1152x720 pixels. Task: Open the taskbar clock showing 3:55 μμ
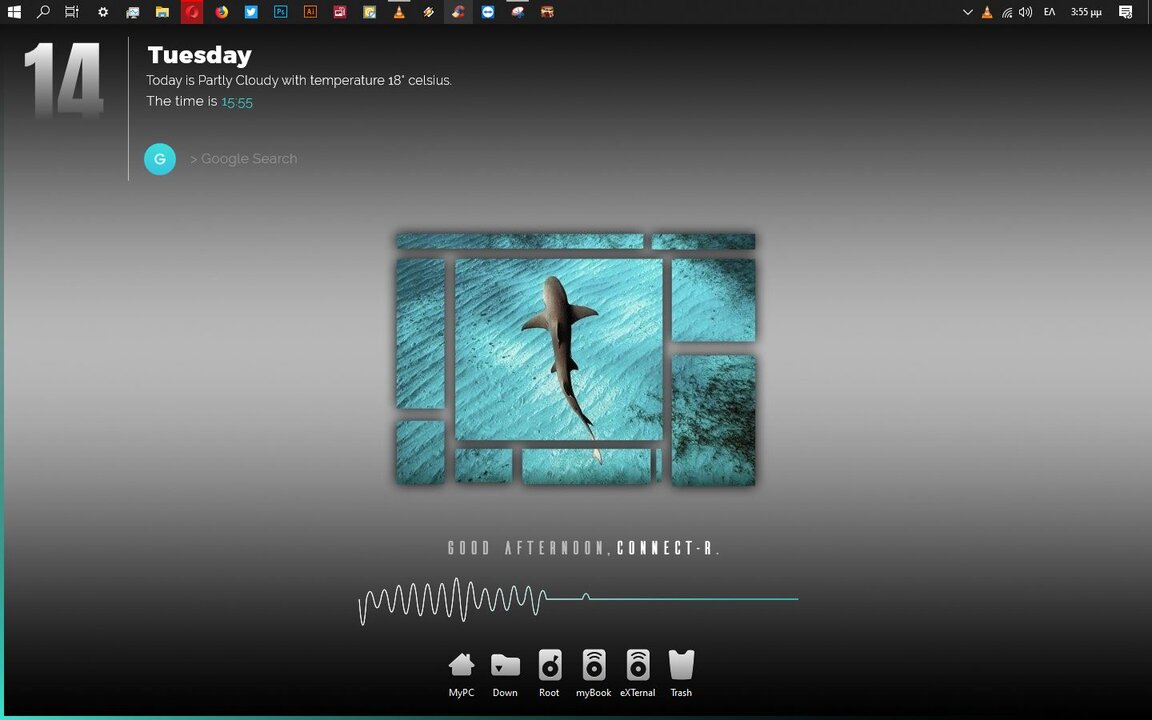(x=1086, y=12)
